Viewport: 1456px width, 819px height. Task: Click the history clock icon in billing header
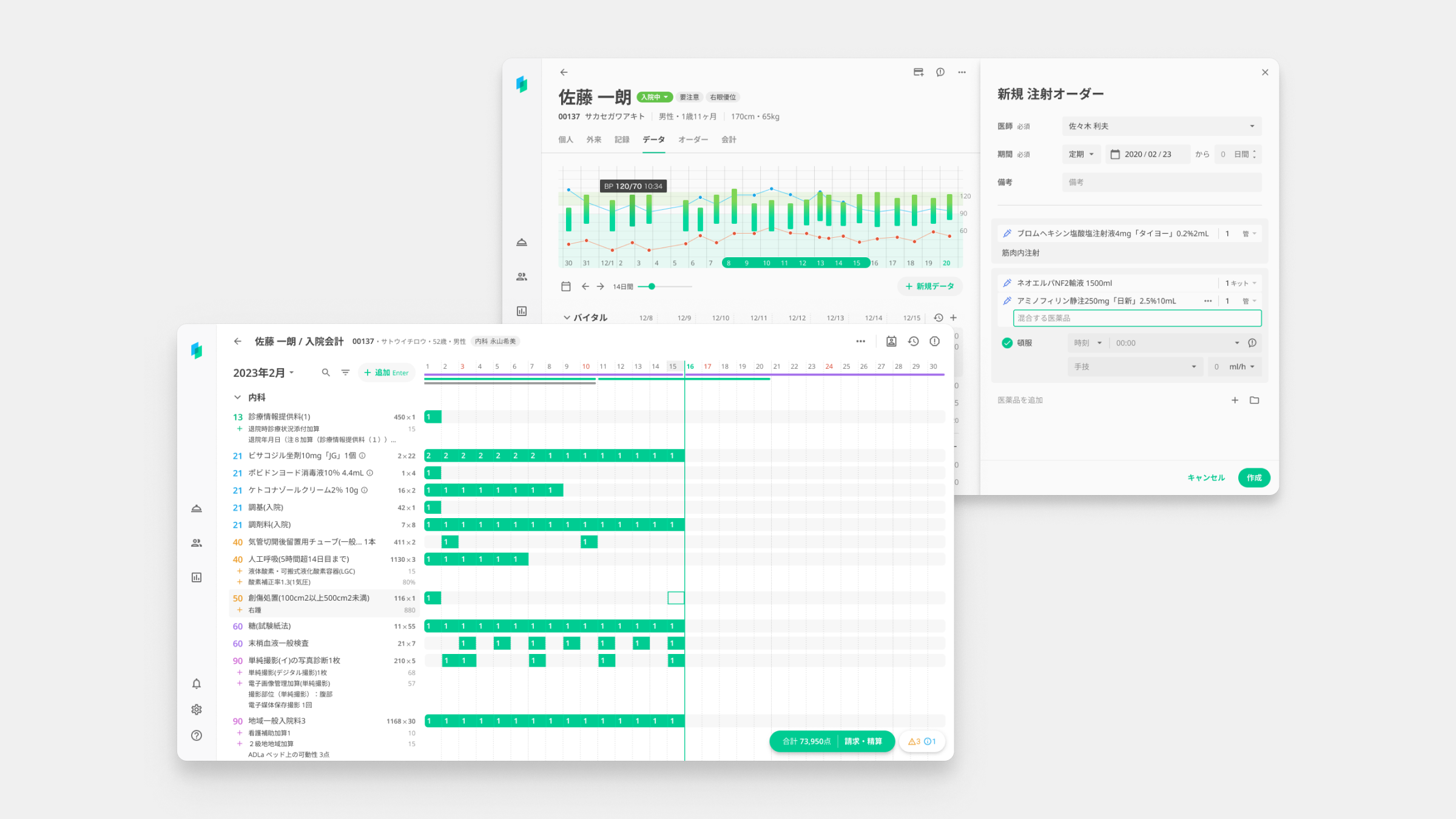913,342
